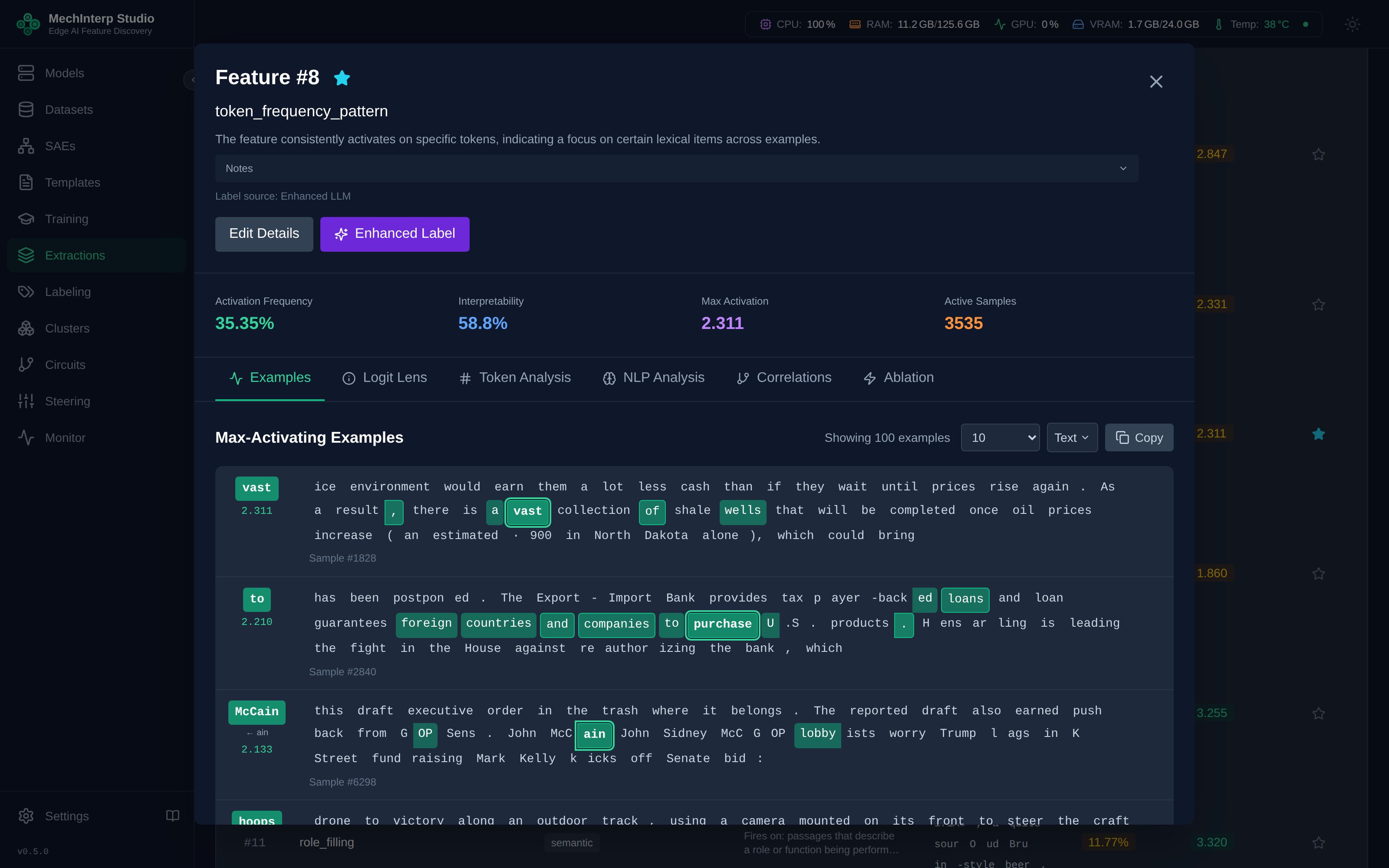Click the 'foreign' highlighted token

426,624
